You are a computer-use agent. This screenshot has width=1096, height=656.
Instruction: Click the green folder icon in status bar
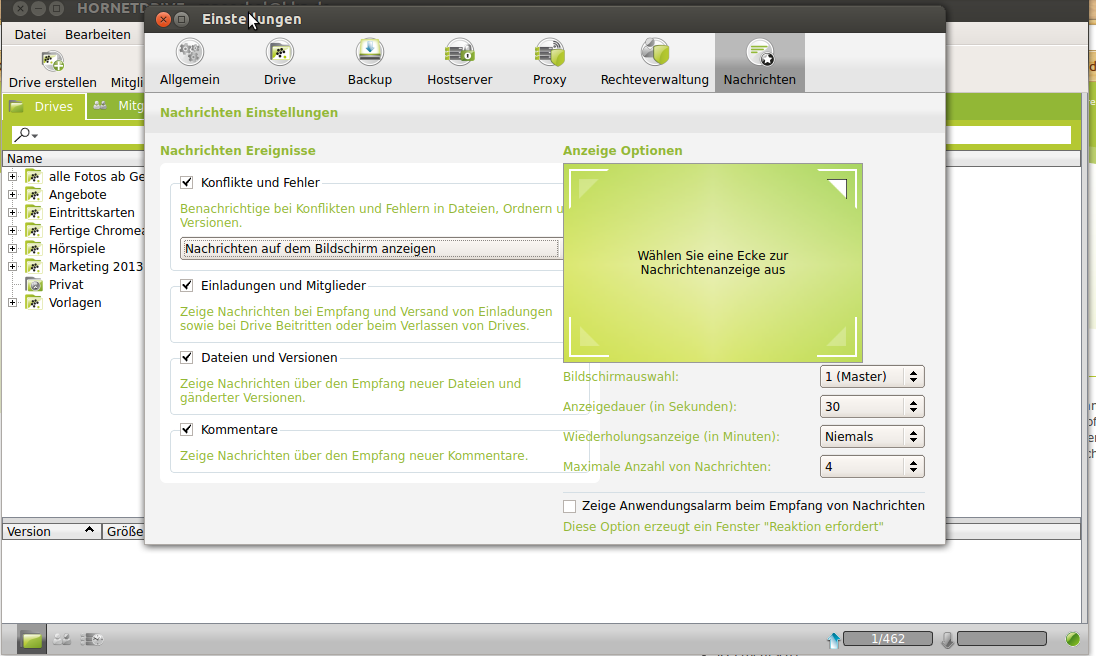tap(31, 639)
